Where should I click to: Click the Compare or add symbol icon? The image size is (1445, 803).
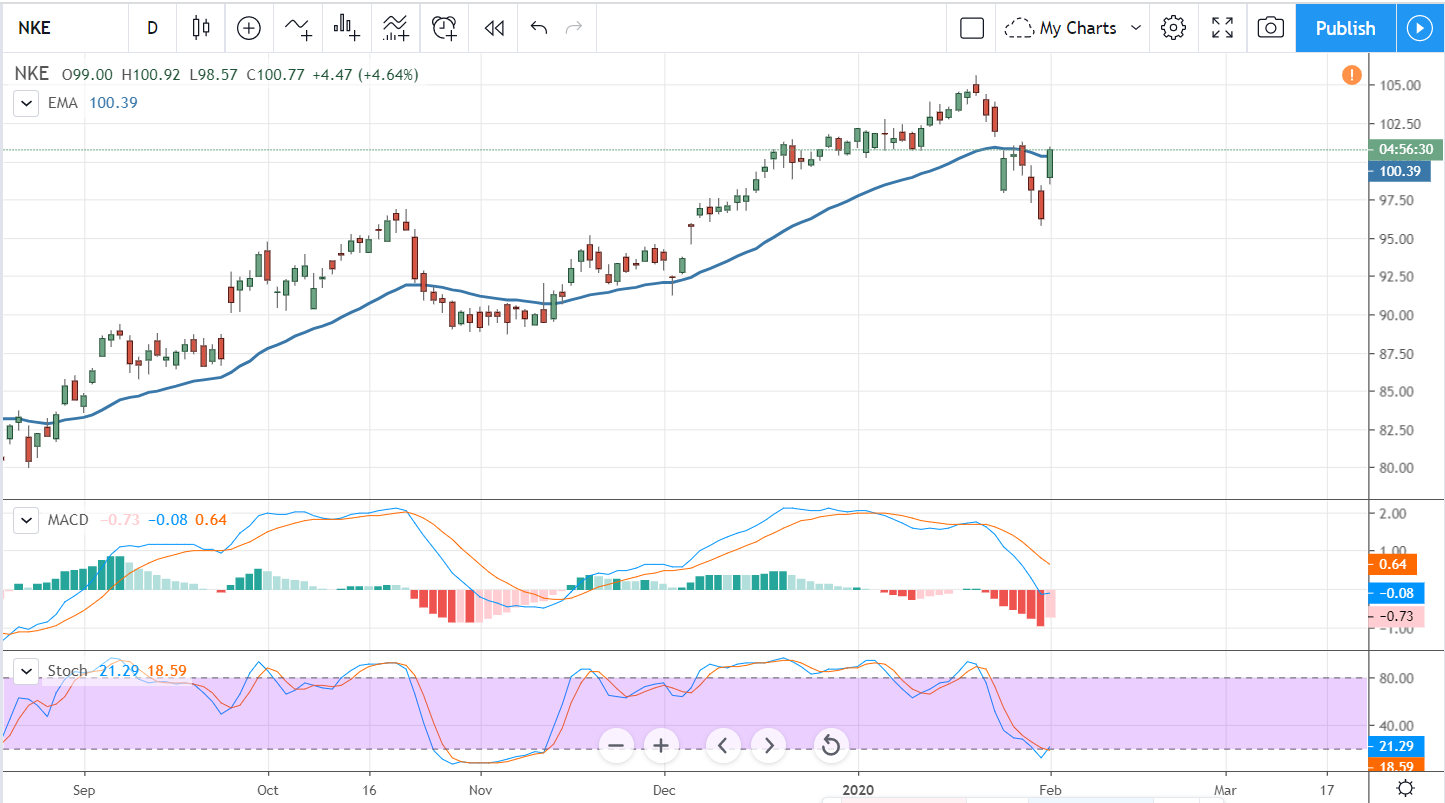[x=248, y=28]
